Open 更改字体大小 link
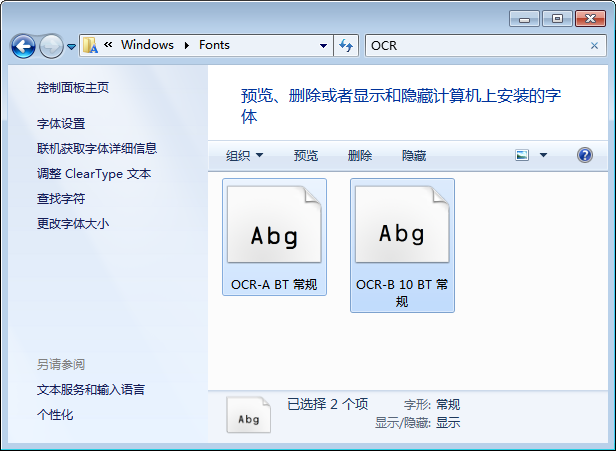 point(73,224)
